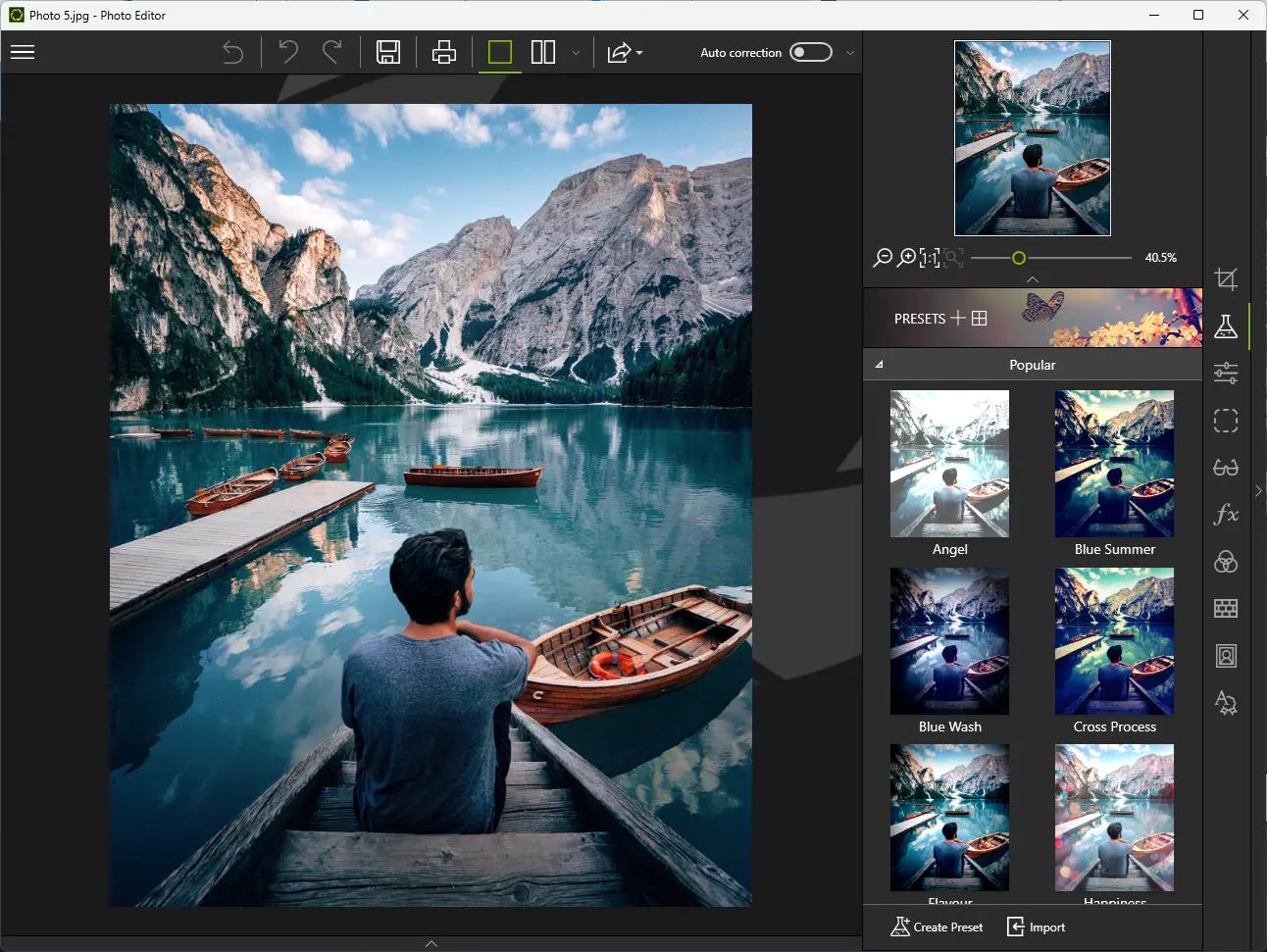Open the Overlays blend panel
Screen dimensions: 1267x952
click(1226, 562)
